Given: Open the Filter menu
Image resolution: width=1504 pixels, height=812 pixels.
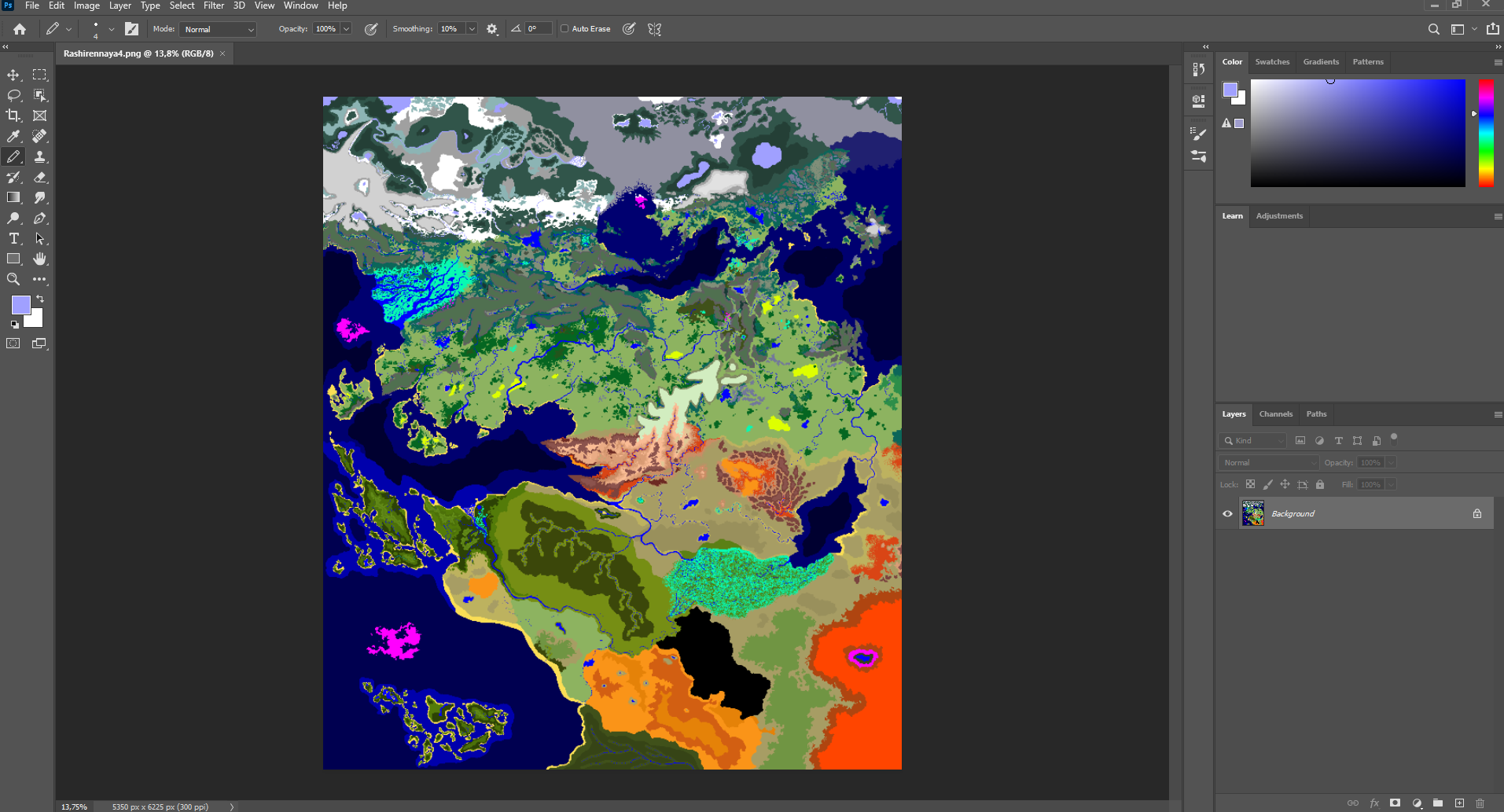Looking at the screenshot, I should click(214, 6).
